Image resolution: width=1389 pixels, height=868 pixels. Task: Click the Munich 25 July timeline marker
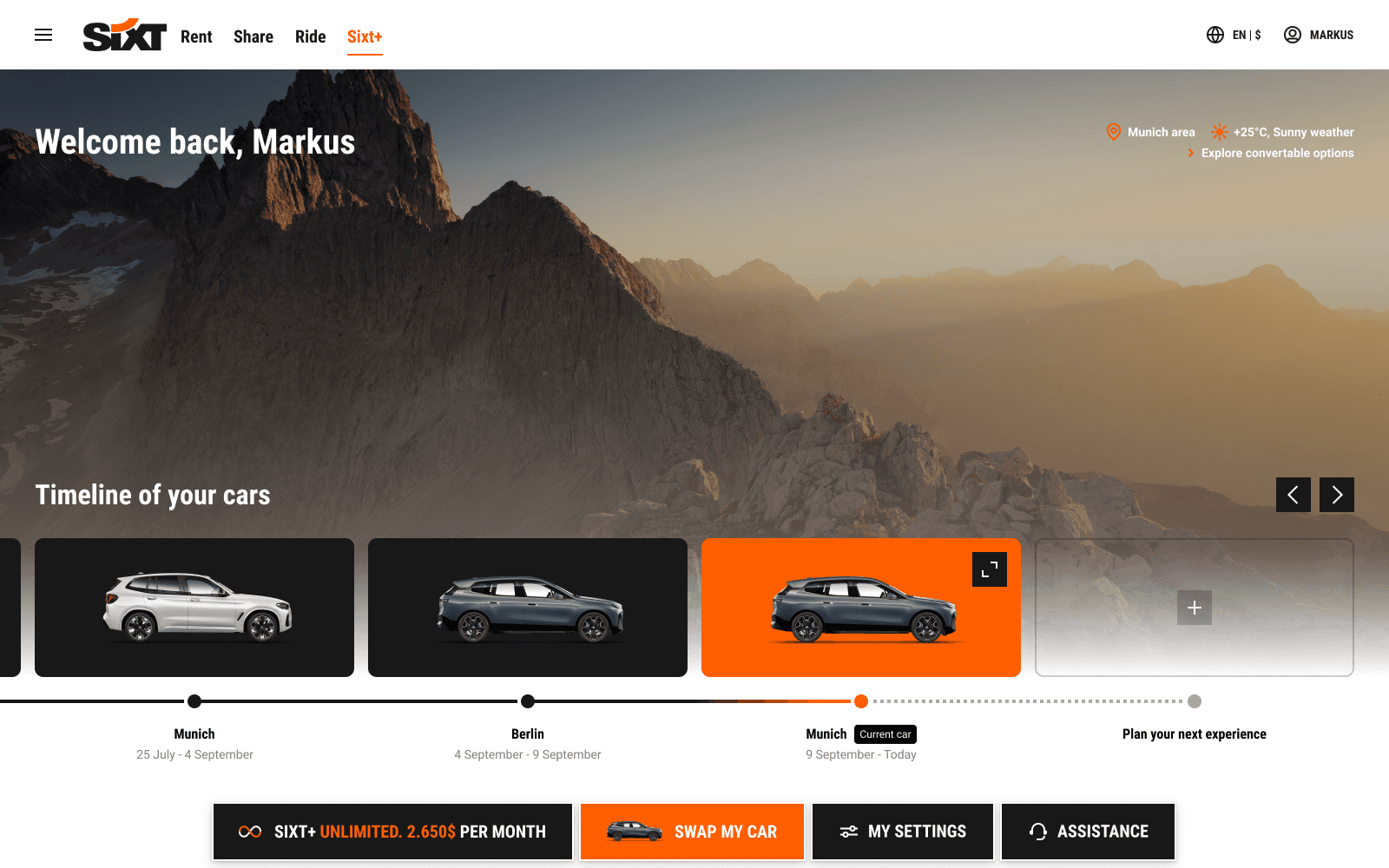click(x=194, y=701)
